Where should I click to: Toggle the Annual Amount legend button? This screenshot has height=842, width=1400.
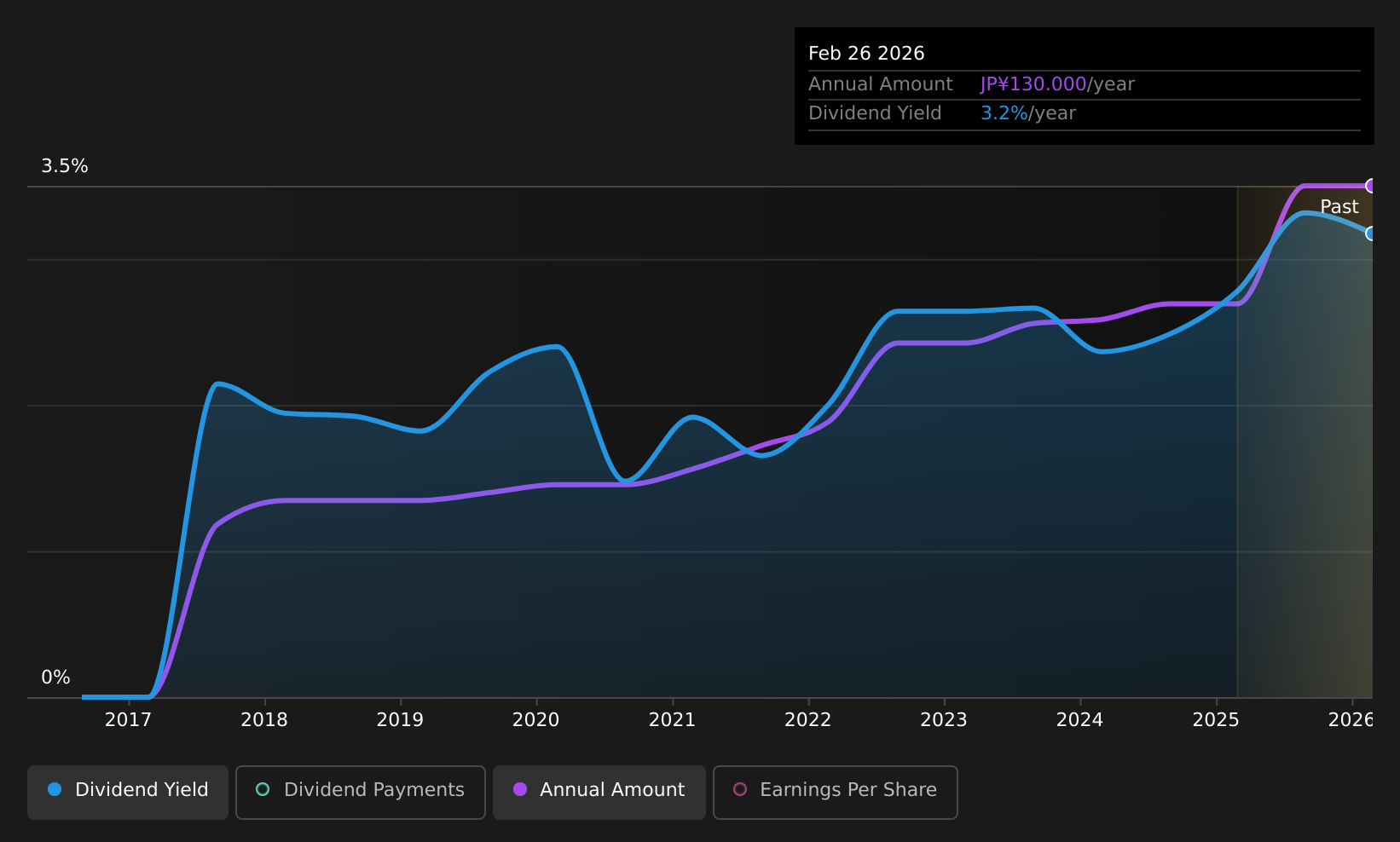tap(599, 792)
